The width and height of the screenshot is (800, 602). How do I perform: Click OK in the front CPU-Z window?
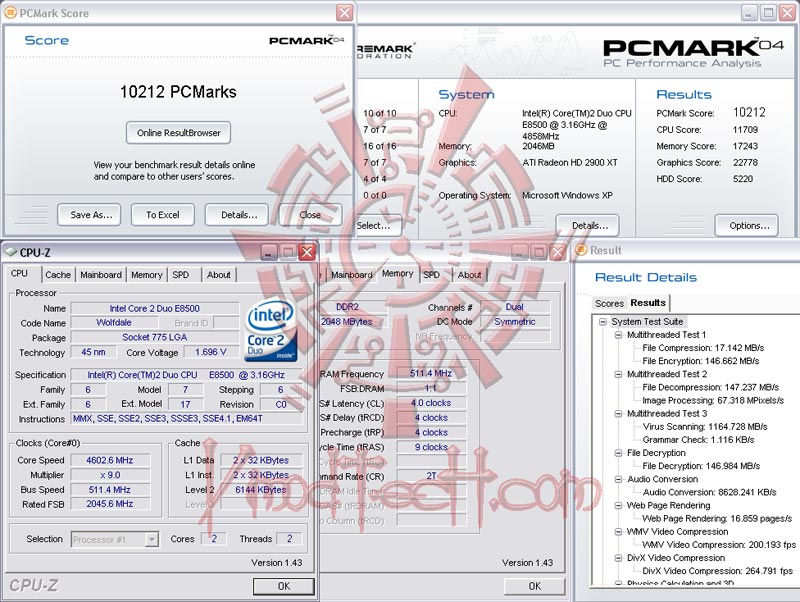point(284,586)
